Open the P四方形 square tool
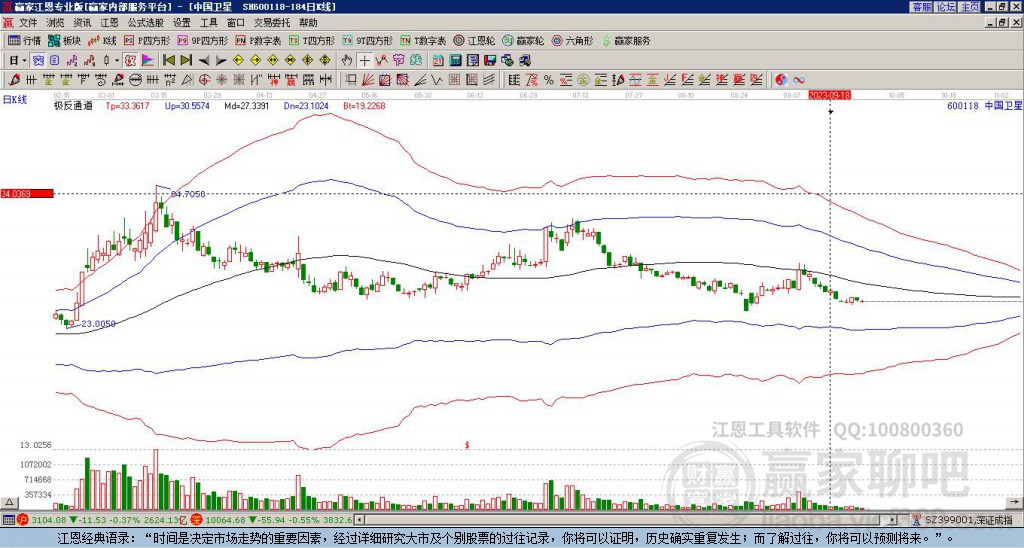The image size is (1024, 548). pyautogui.click(x=147, y=40)
